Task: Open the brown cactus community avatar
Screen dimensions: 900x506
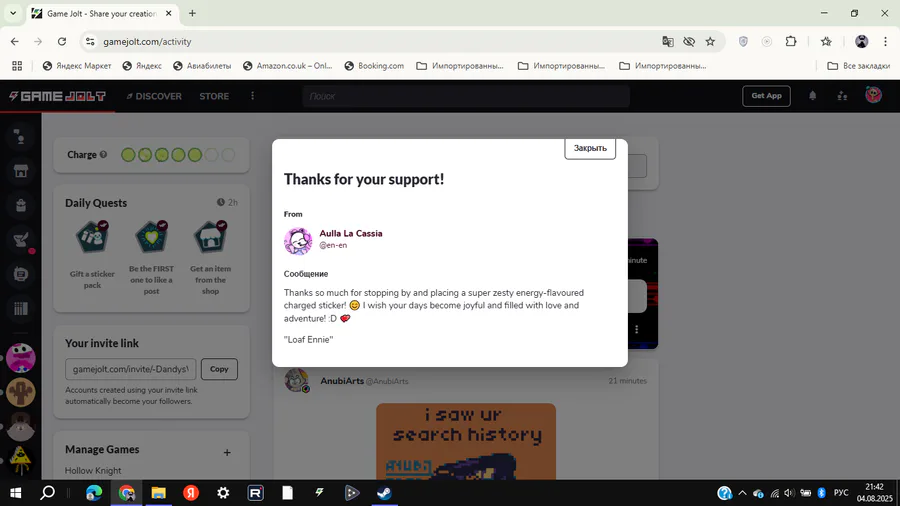Action: point(21,392)
